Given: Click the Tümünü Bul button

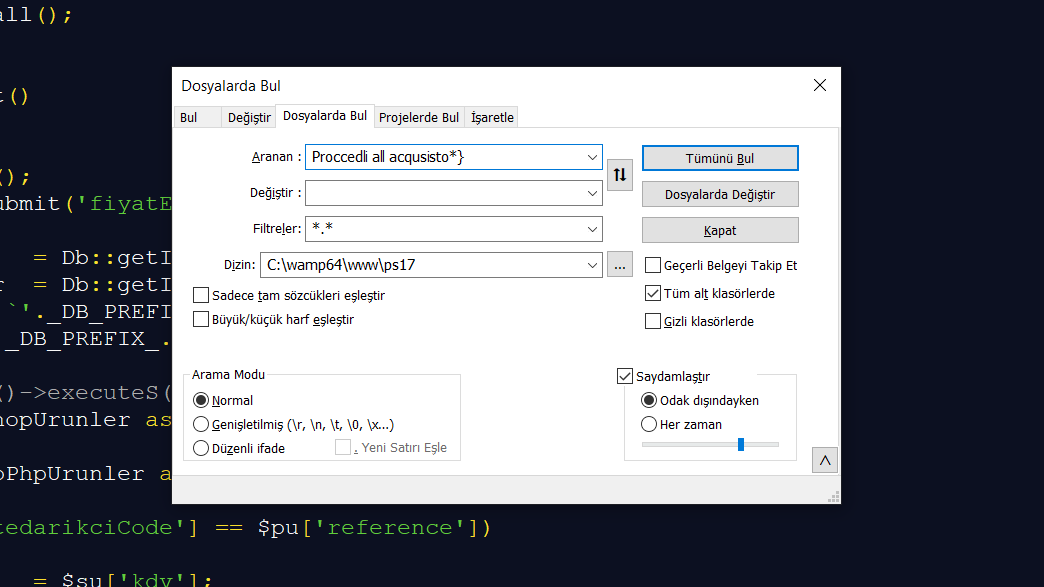Looking at the screenshot, I should click(x=720, y=158).
